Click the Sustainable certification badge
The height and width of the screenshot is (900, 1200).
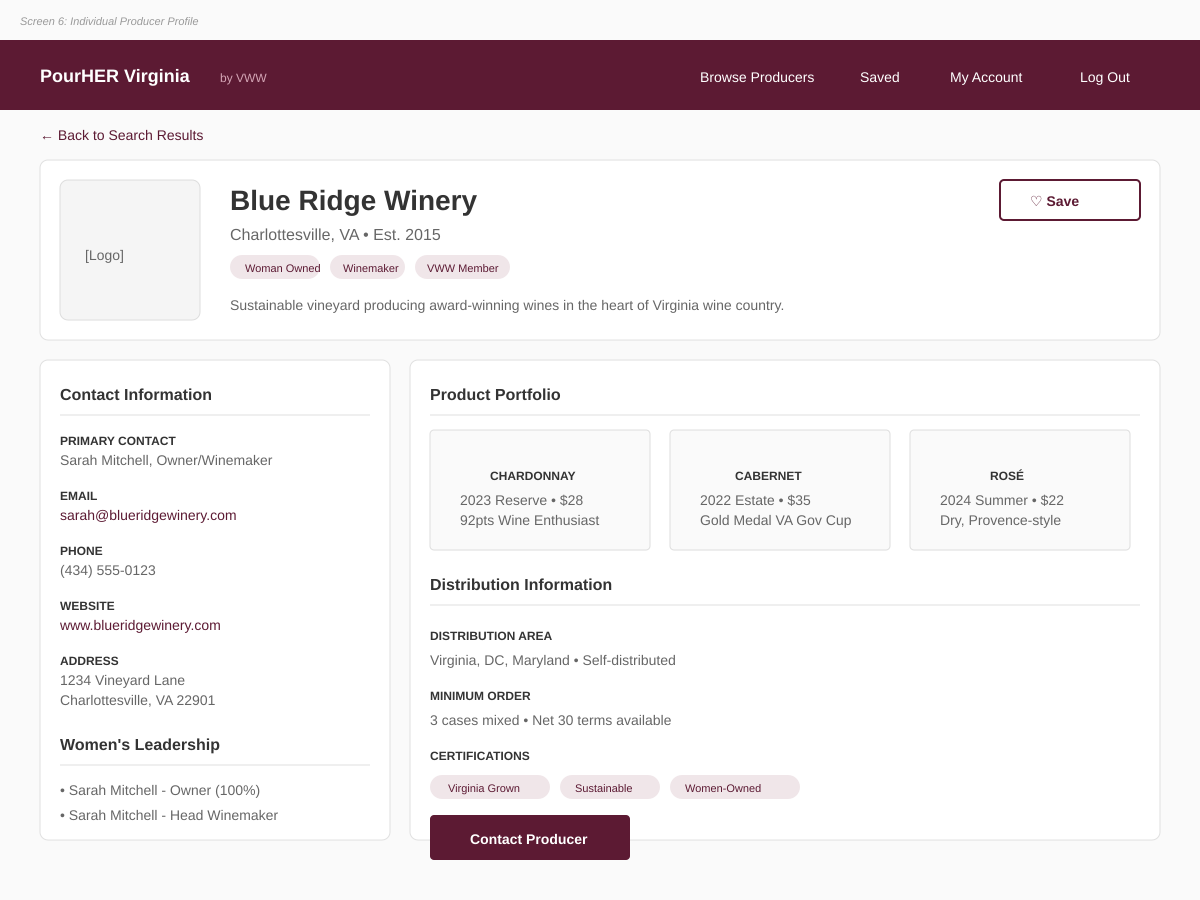point(610,787)
